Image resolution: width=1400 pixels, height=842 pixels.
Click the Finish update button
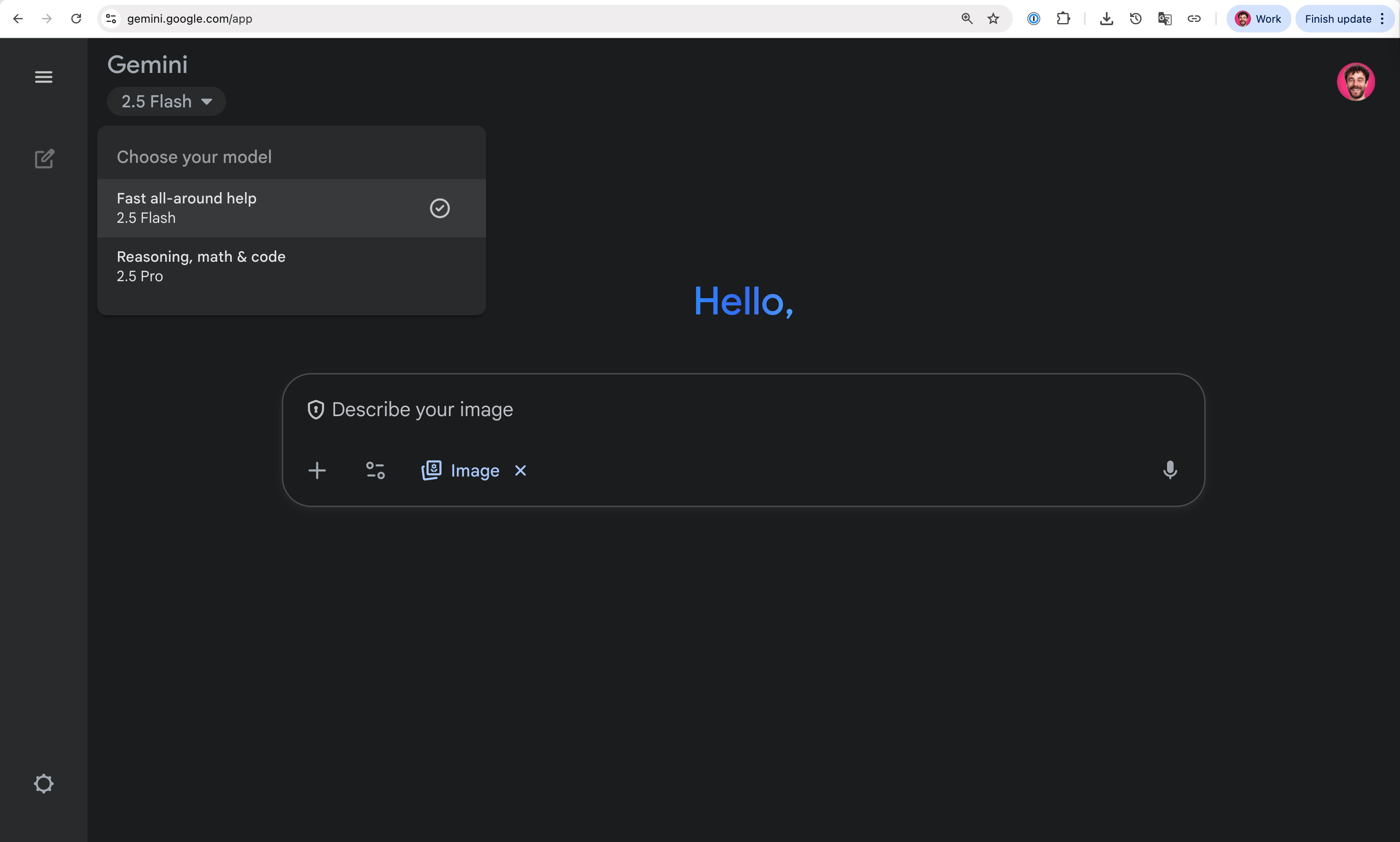coord(1337,19)
